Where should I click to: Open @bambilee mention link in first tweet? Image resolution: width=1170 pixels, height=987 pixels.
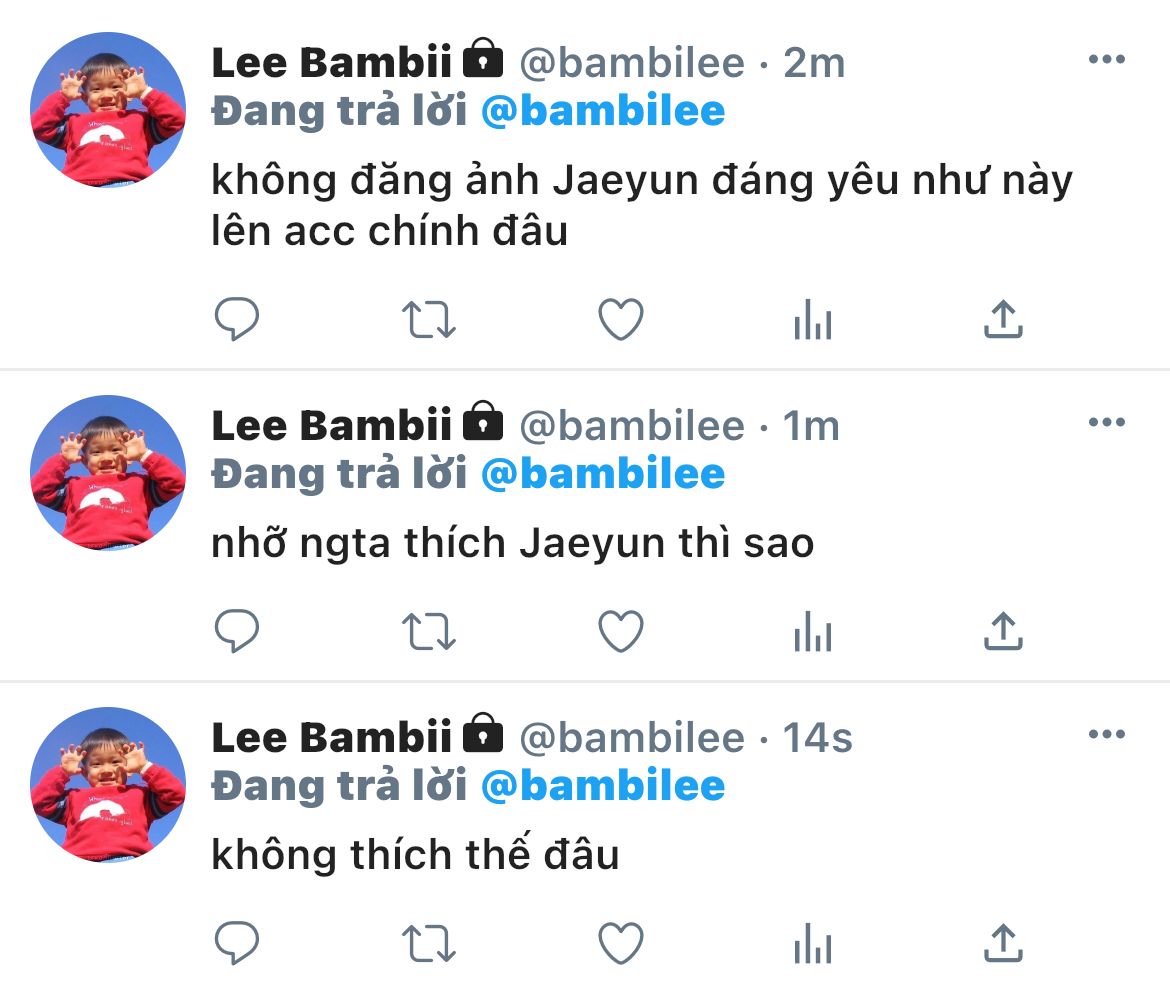[x=603, y=111]
